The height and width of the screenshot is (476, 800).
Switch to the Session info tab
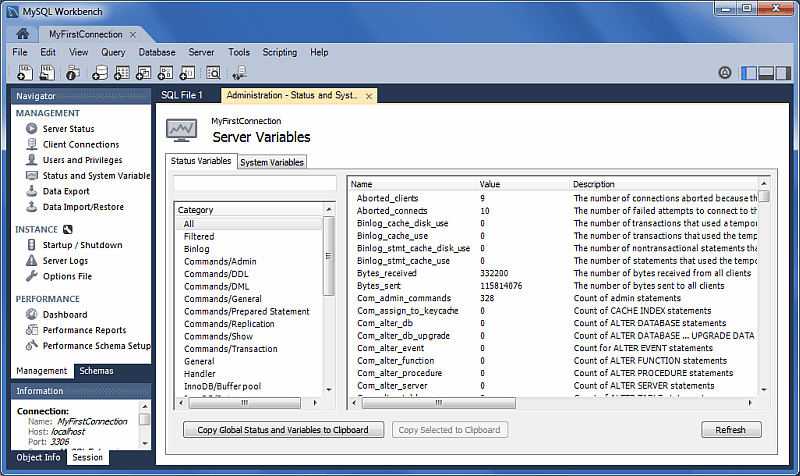point(87,457)
